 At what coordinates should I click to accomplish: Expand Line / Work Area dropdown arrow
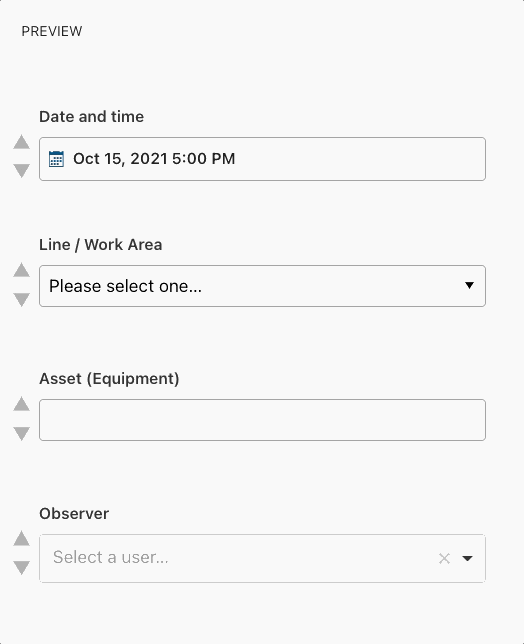[x=469, y=285]
